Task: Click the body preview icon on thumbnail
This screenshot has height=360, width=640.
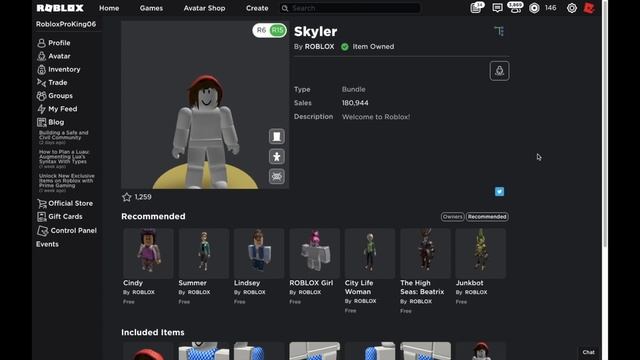Action: (277, 137)
